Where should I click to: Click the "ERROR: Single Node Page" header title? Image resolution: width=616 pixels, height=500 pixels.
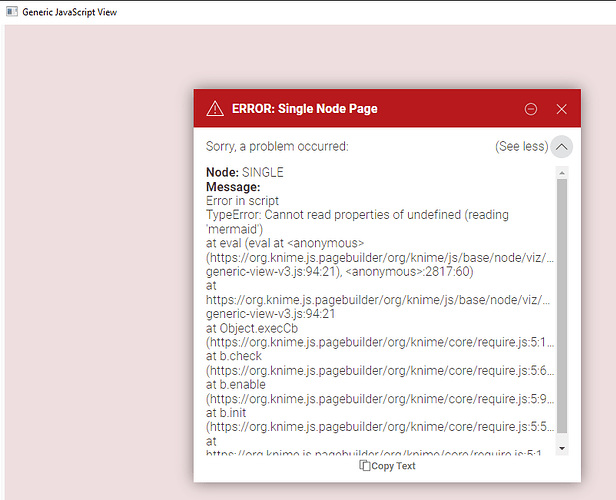point(304,108)
